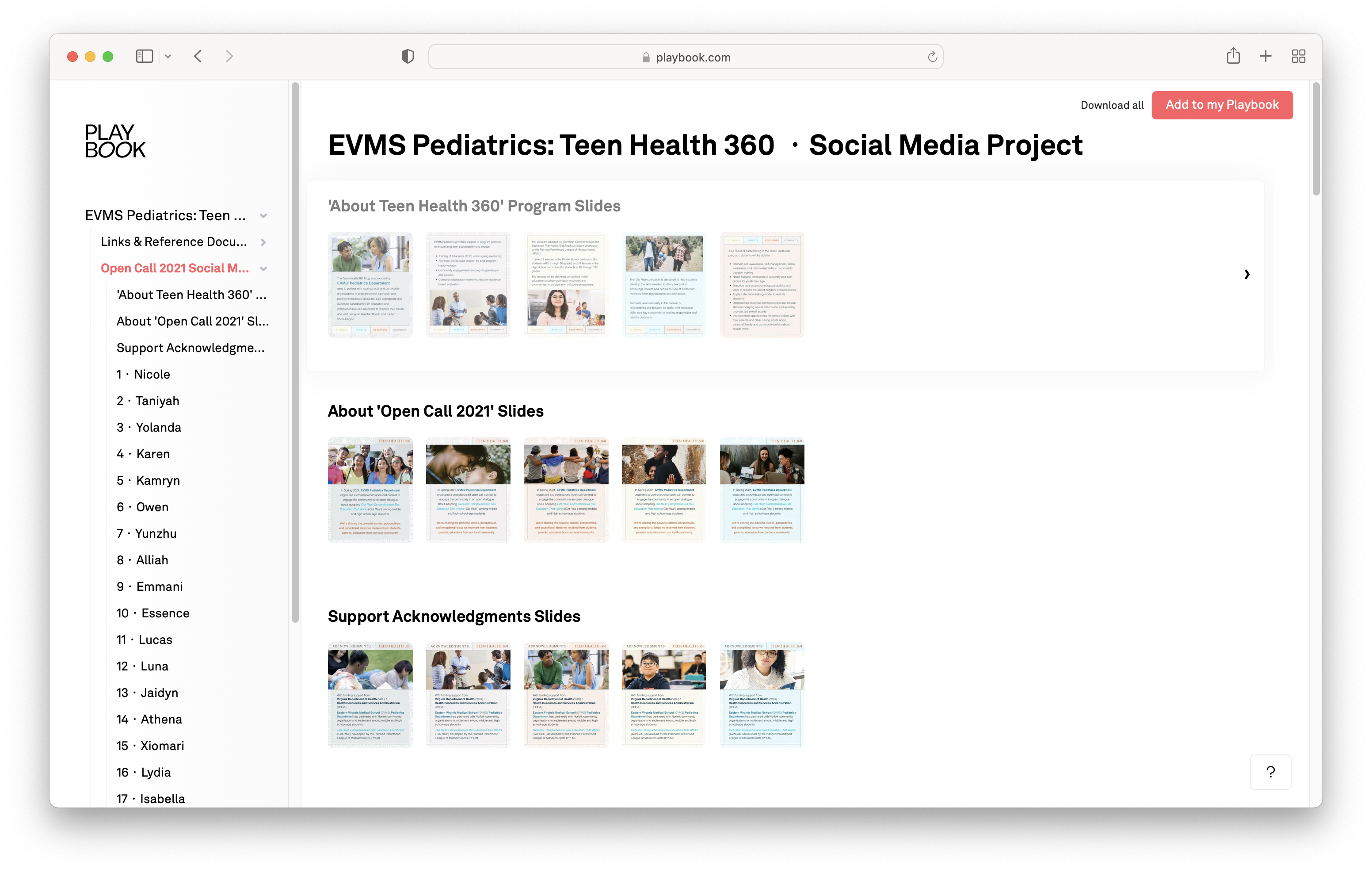Click Support Acknowledgments Slides heading

tap(454, 616)
